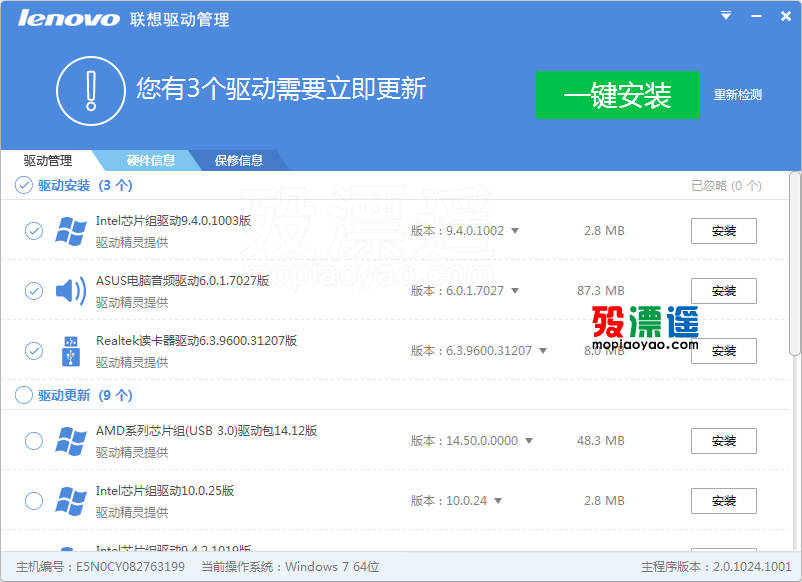The height and width of the screenshot is (582, 802).
Task: Switch to the 硬件信息 tab
Action: [x=151, y=161]
